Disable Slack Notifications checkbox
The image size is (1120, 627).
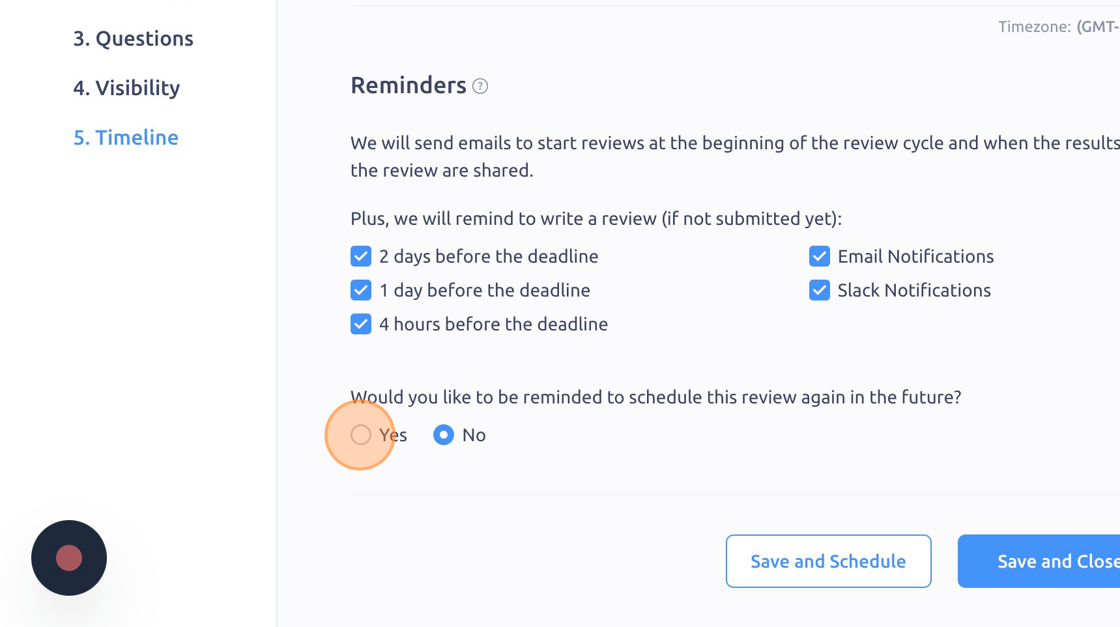819,290
